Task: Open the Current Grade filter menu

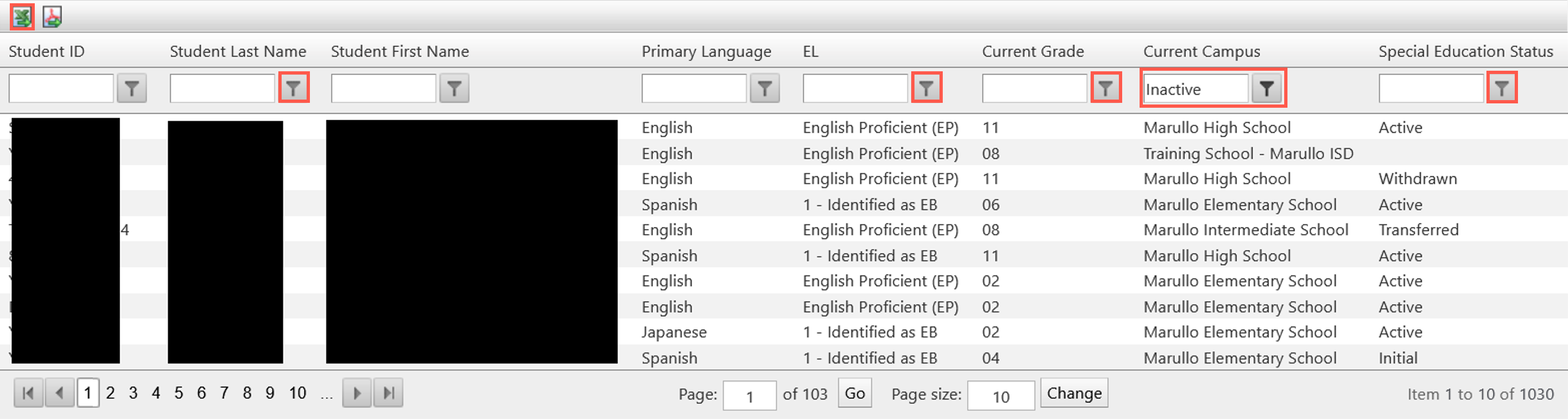Action: (1105, 89)
